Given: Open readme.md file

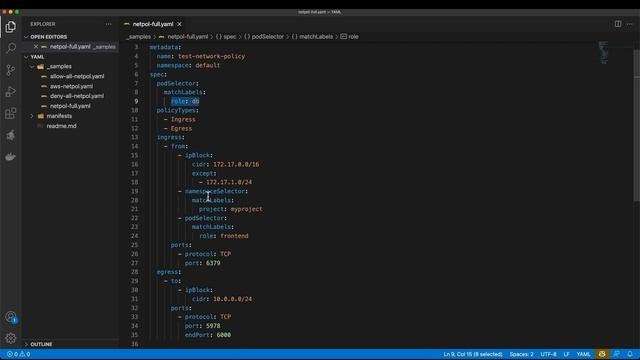Looking at the screenshot, I should (61, 126).
